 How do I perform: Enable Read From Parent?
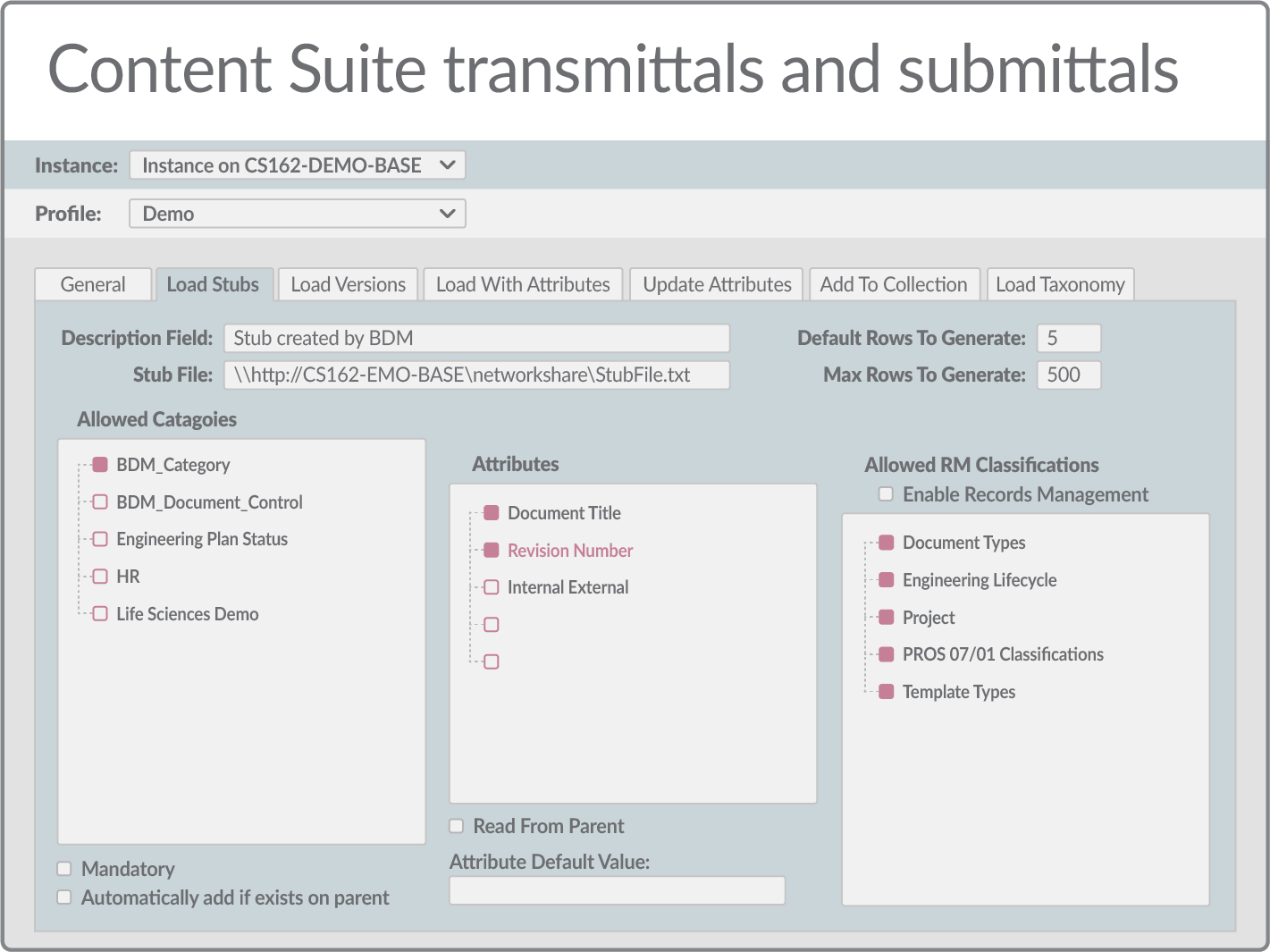pyautogui.click(x=456, y=825)
